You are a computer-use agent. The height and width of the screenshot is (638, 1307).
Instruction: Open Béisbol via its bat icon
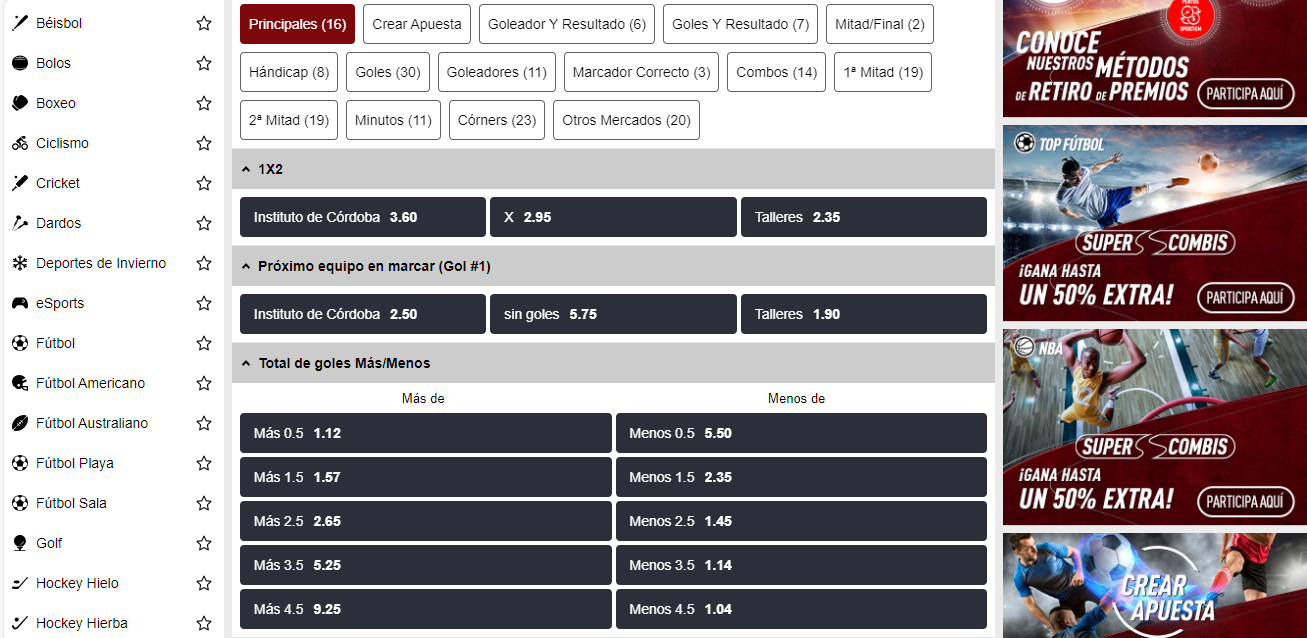[20, 23]
